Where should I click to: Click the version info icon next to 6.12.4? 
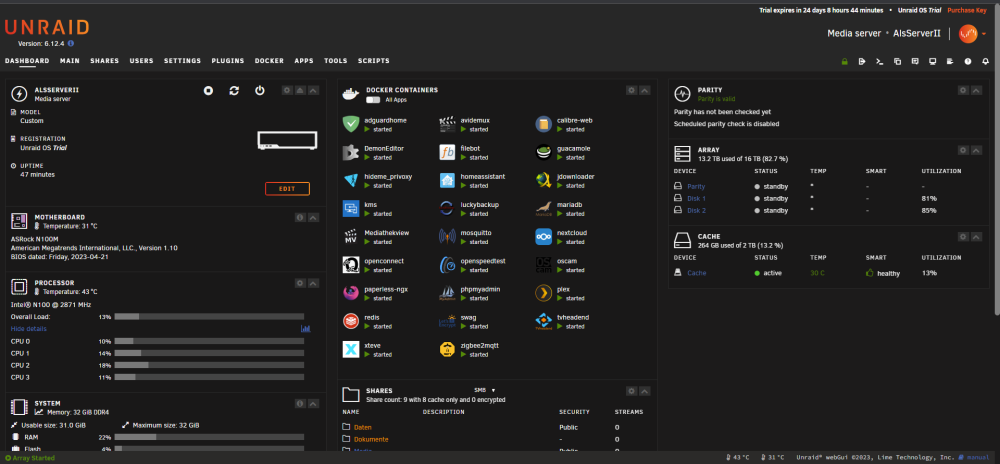(71, 43)
